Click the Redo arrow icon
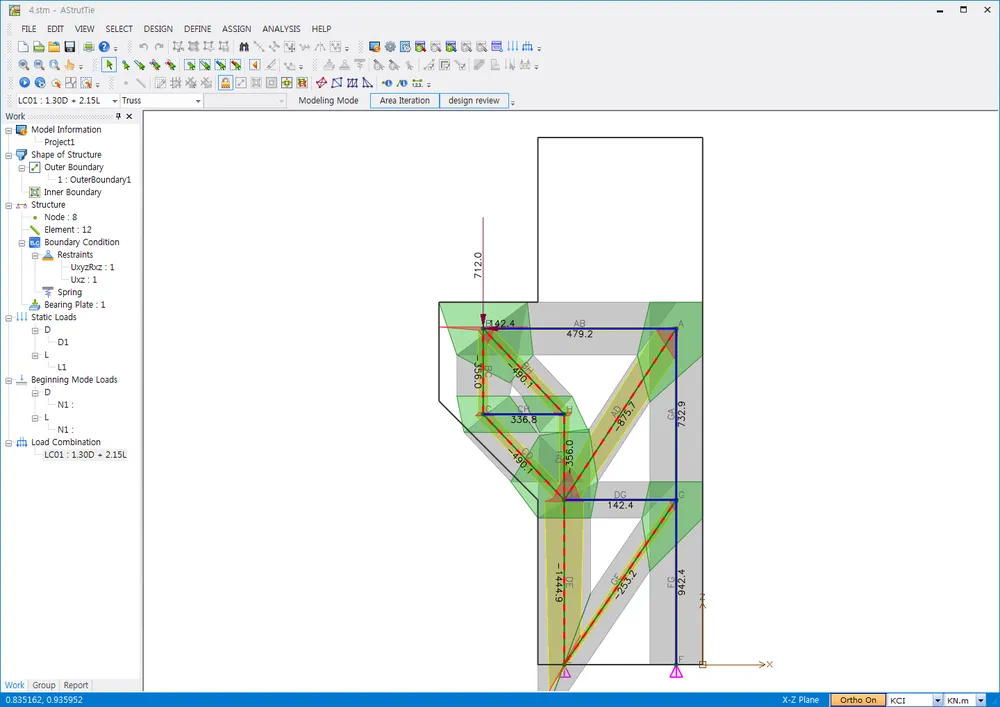Viewport: 1000px width, 707px height. tap(159, 47)
